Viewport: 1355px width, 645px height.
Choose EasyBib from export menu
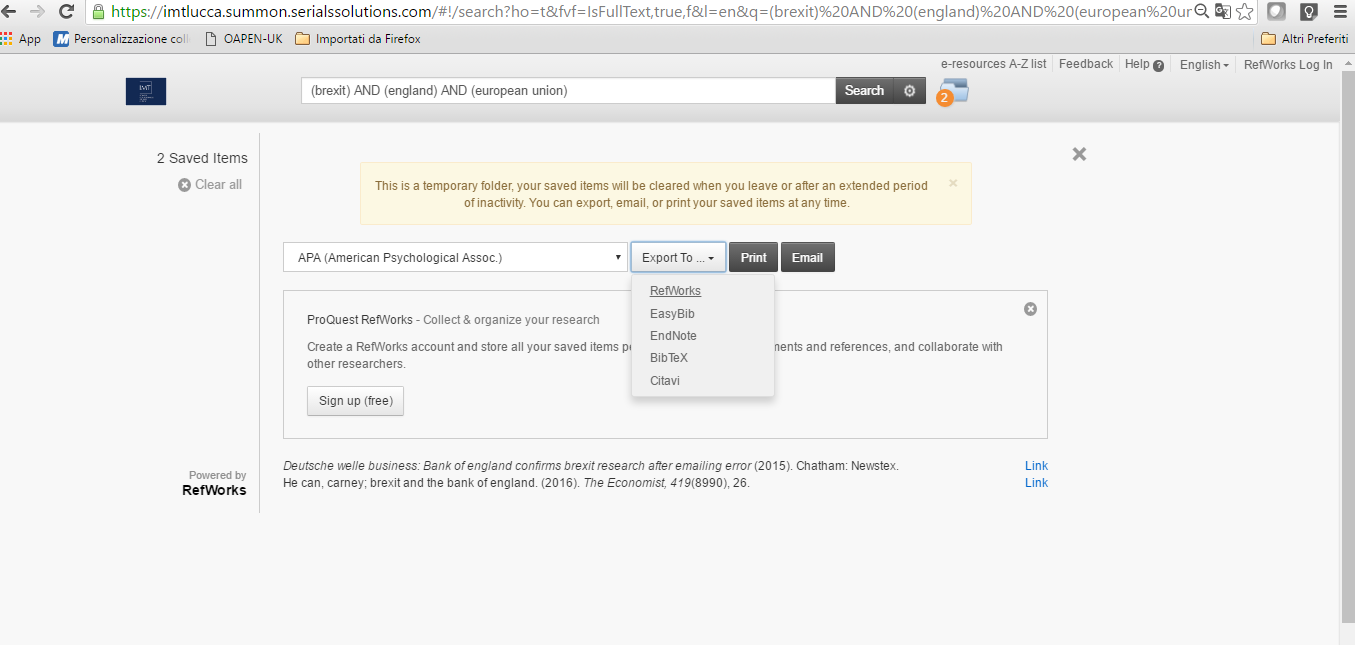point(672,314)
